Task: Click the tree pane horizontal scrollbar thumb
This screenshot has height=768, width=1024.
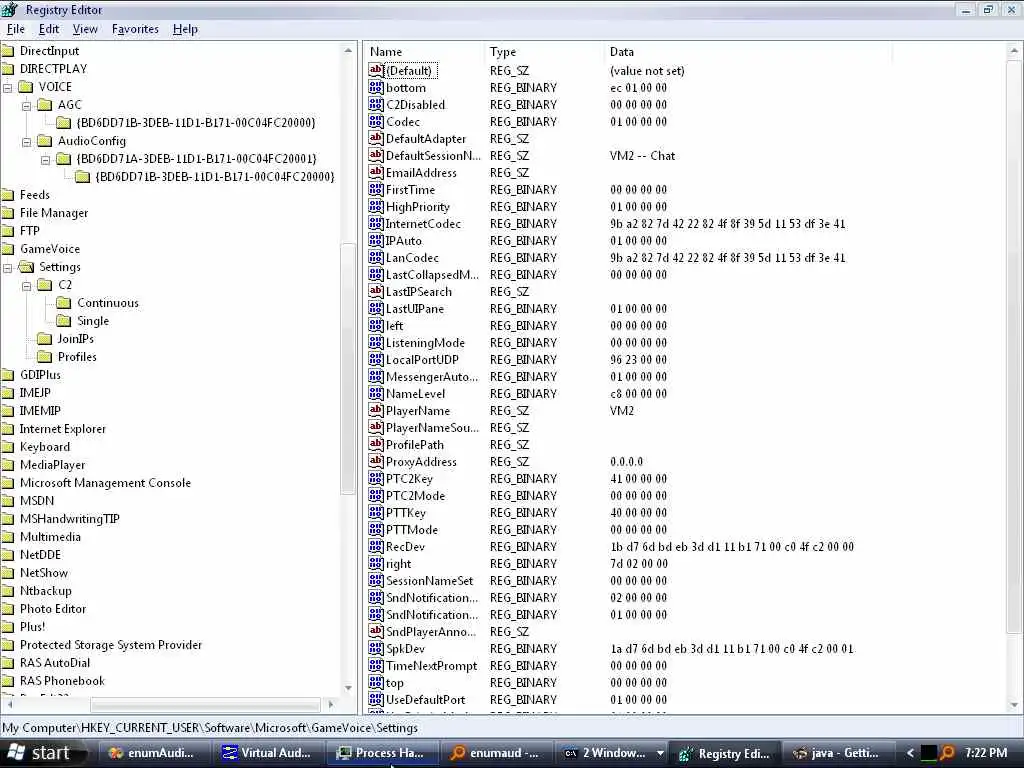Action: (x=206, y=705)
